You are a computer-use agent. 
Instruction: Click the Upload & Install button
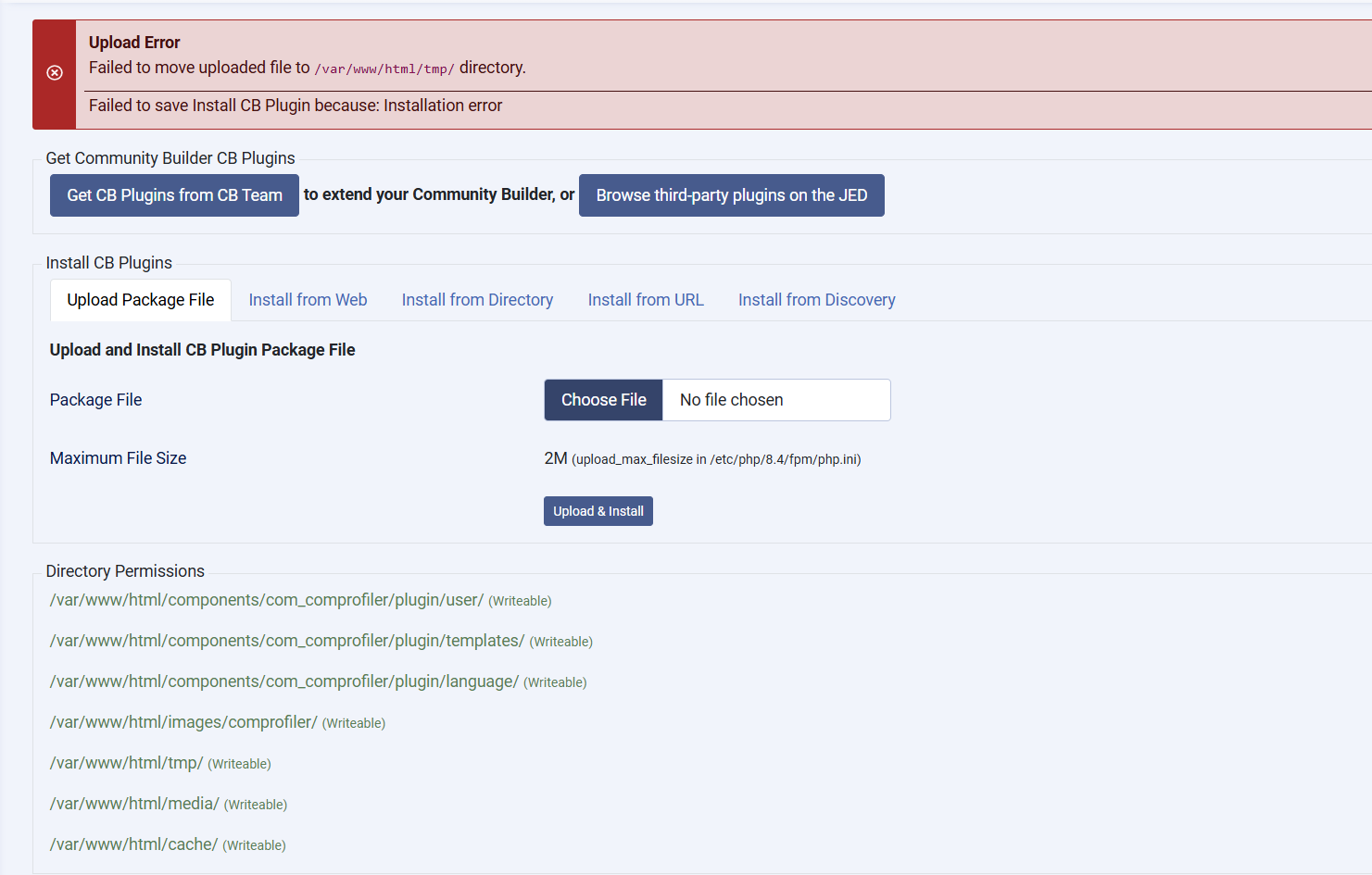point(598,511)
